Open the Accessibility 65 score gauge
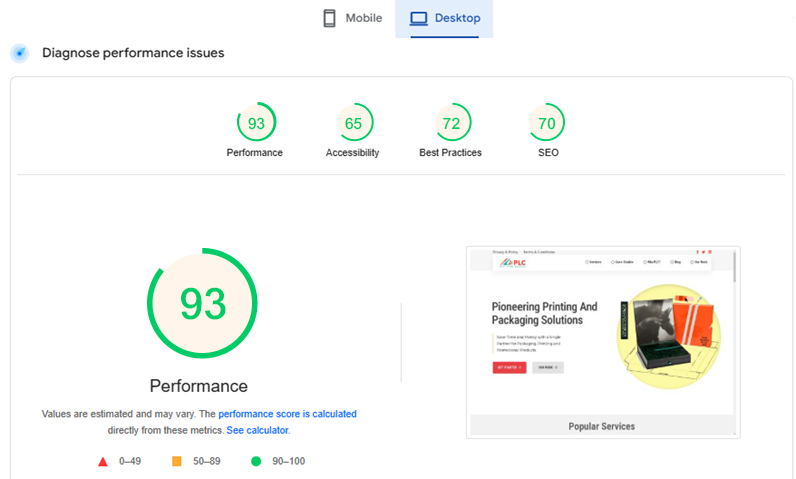This screenshot has width=796, height=479. (x=353, y=122)
